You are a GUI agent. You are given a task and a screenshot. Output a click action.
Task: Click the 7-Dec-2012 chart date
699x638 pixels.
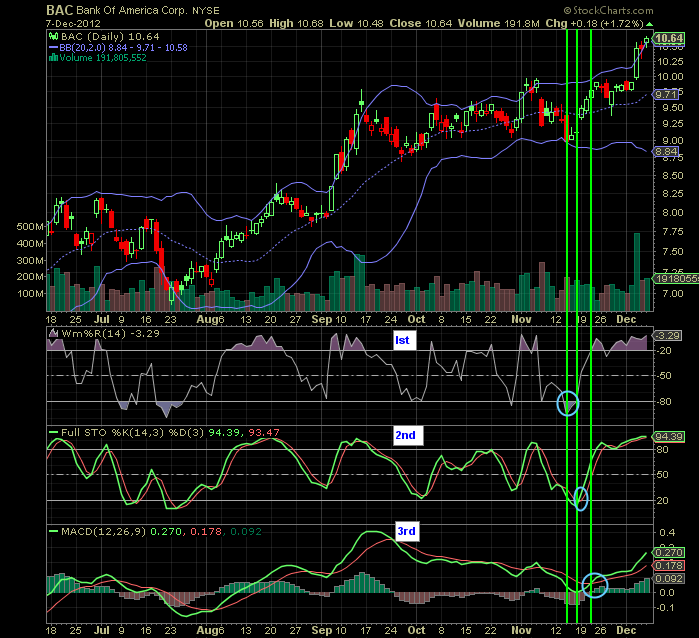point(73,24)
